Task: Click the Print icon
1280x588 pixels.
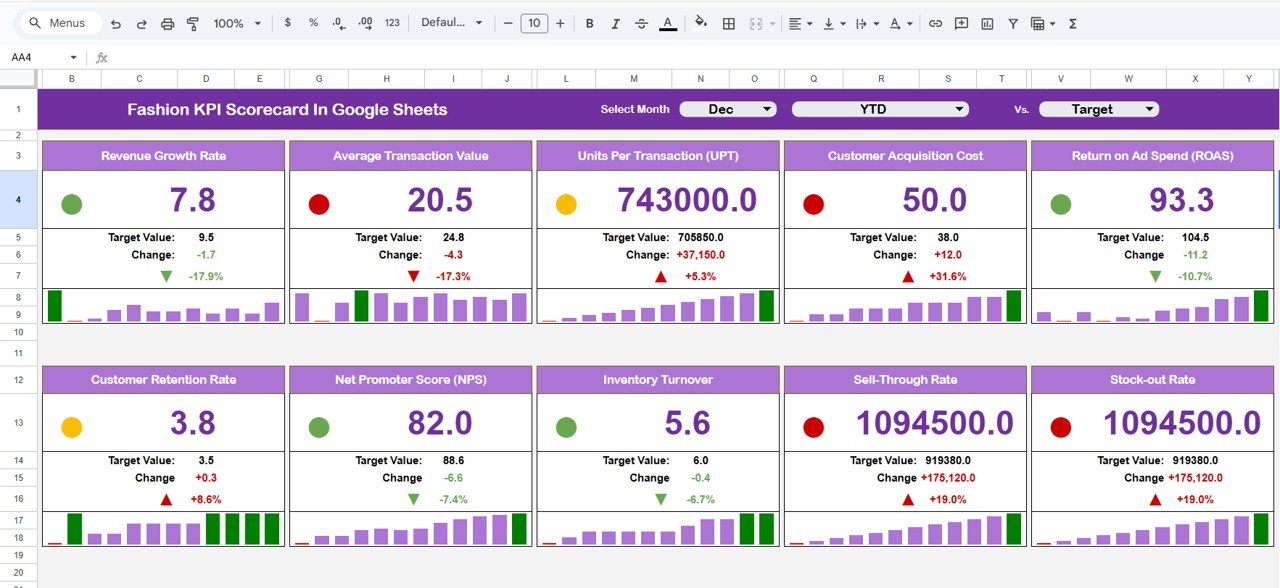Action: click(x=167, y=22)
